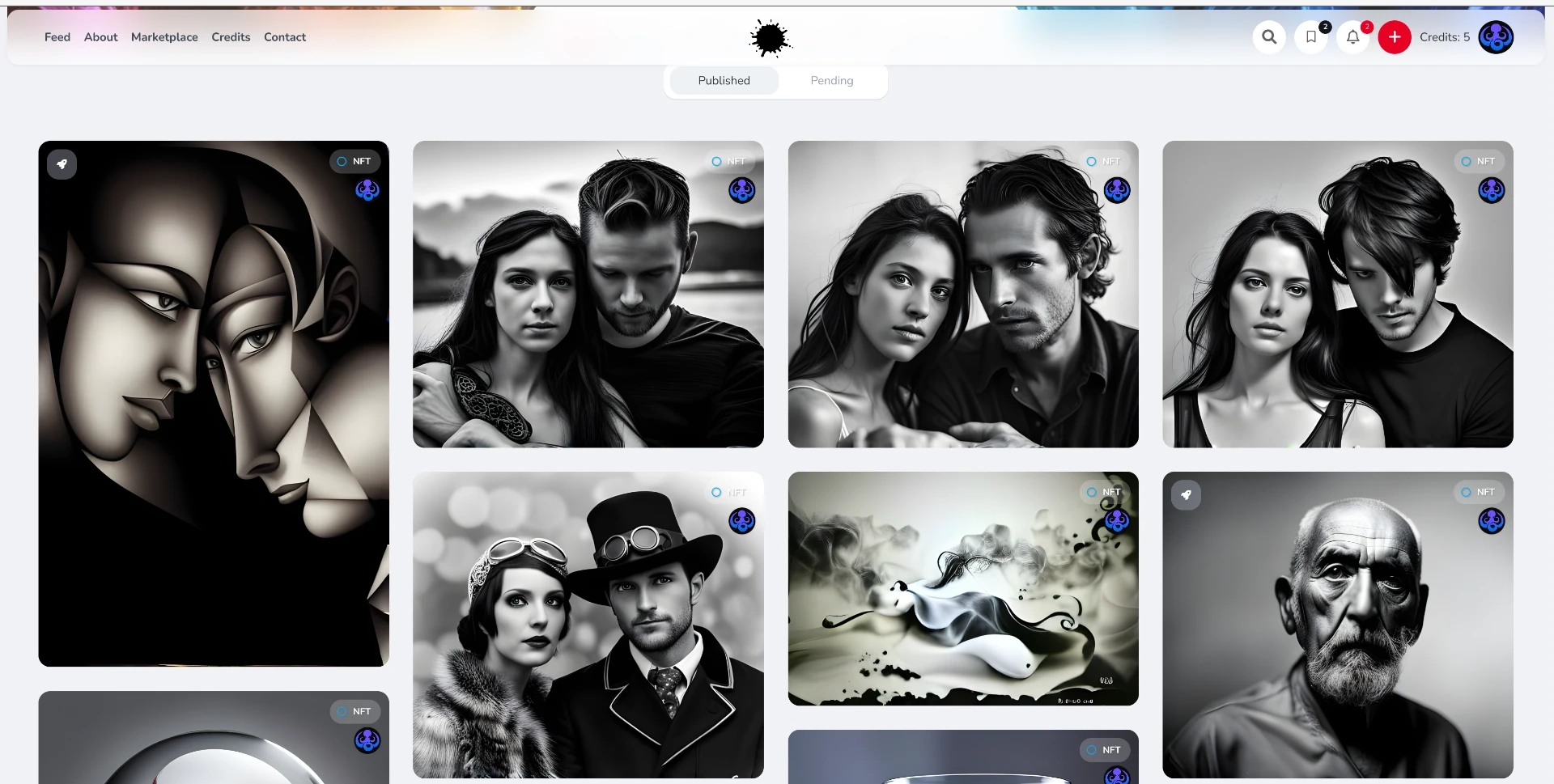Click NFT badge on hair-over-eye couple photo
Screen dimensions: 1554x784
[x=1479, y=161]
